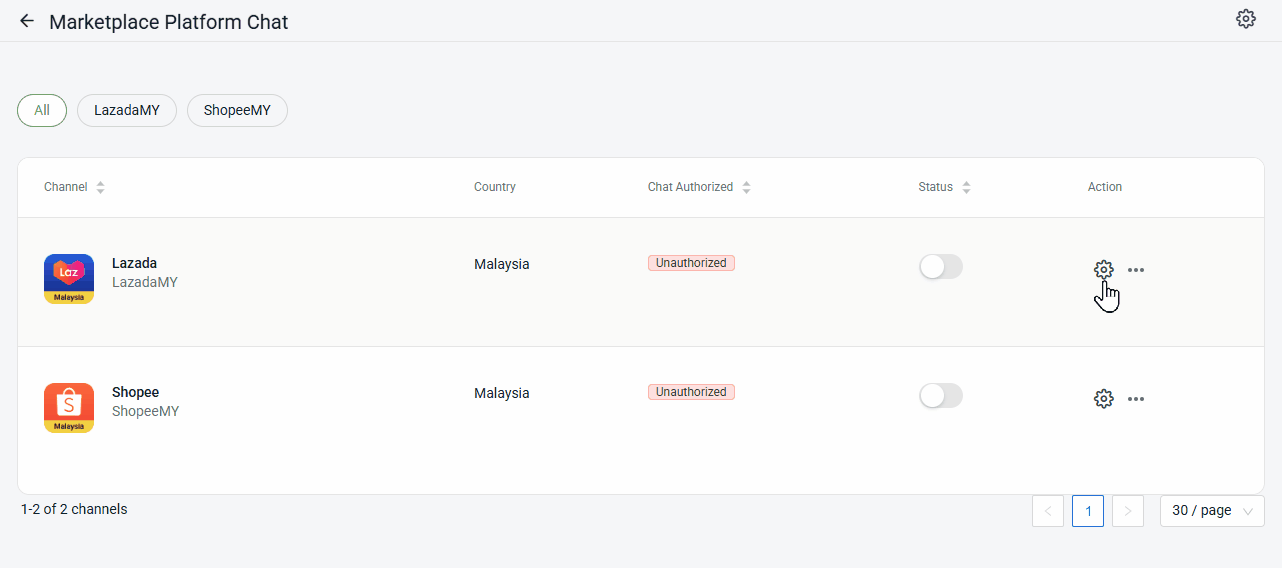1282x568 pixels.
Task: Open settings gear for the Lazada channel
Action: pos(1103,269)
